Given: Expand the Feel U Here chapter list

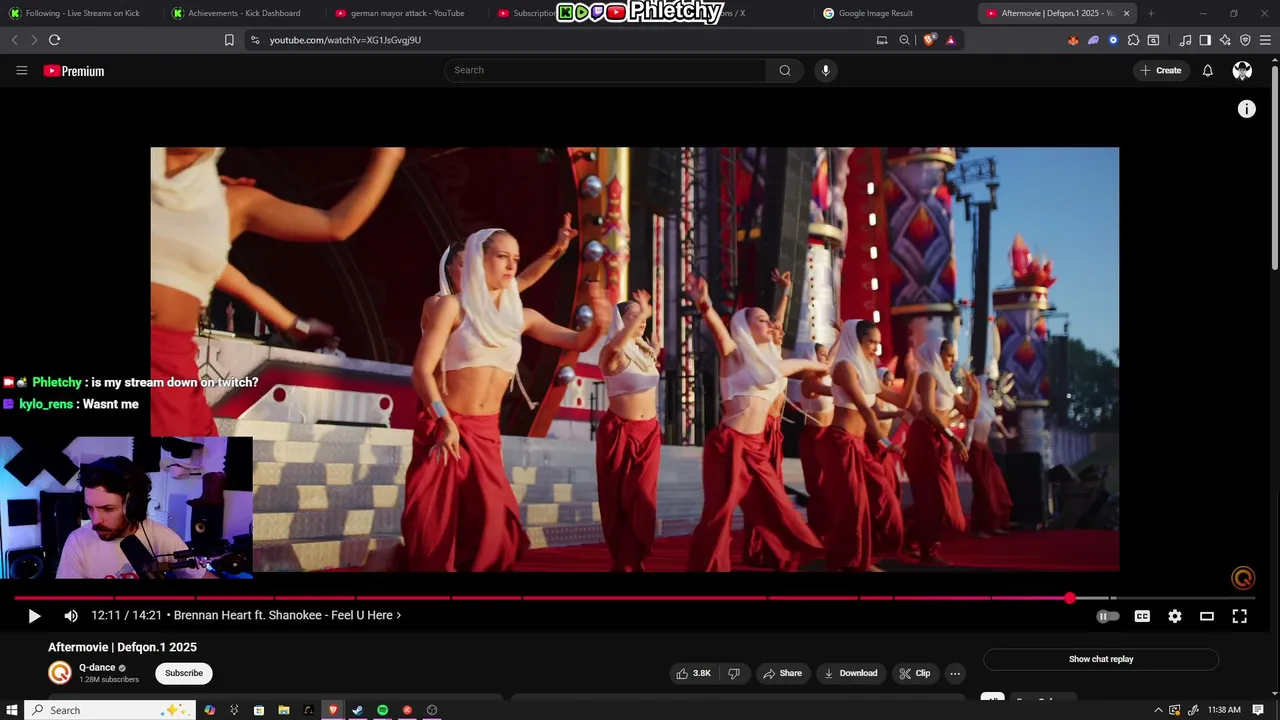Looking at the screenshot, I should (288, 615).
